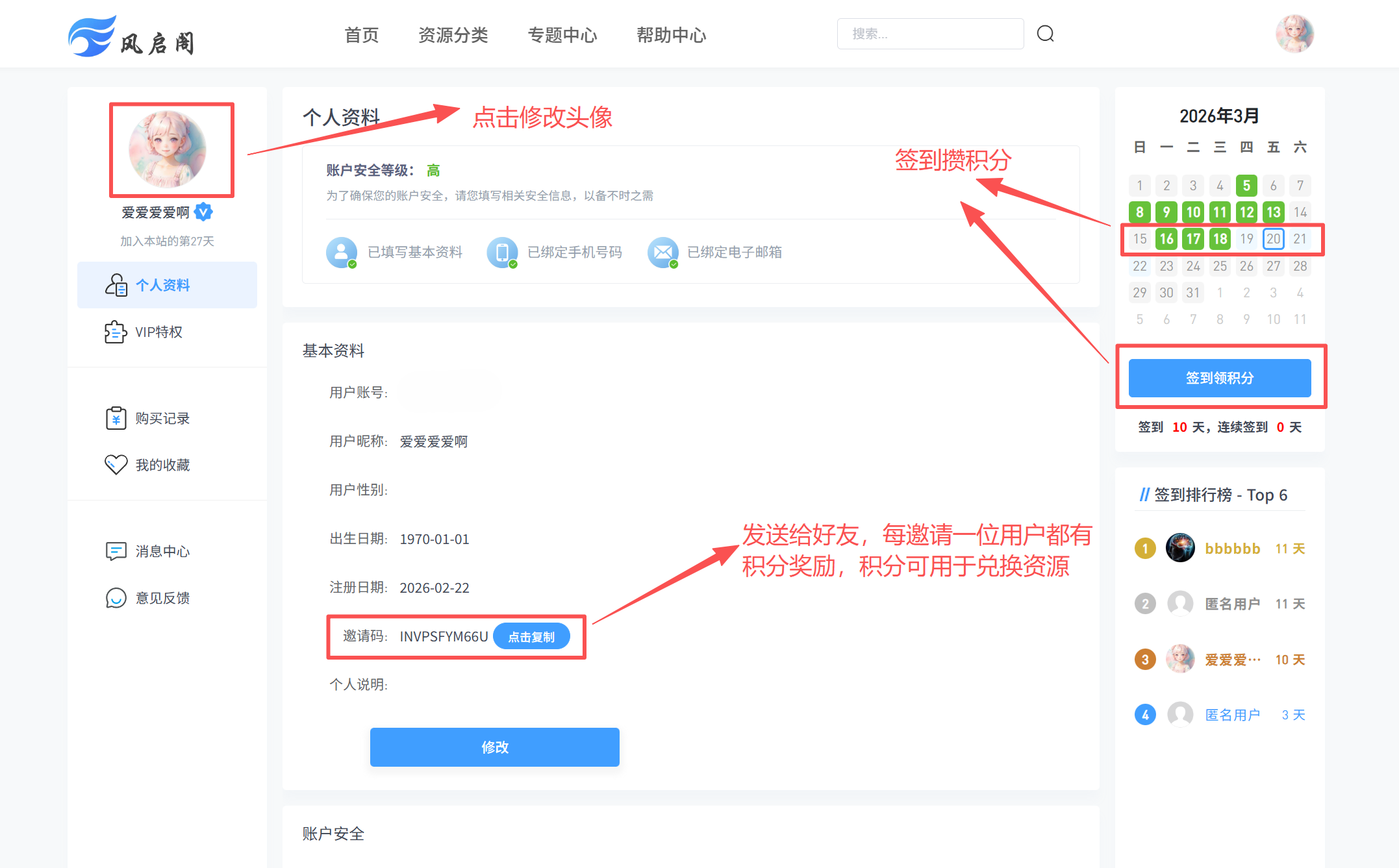
Task: Click the 风启阁 site logo
Action: click(x=131, y=36)
